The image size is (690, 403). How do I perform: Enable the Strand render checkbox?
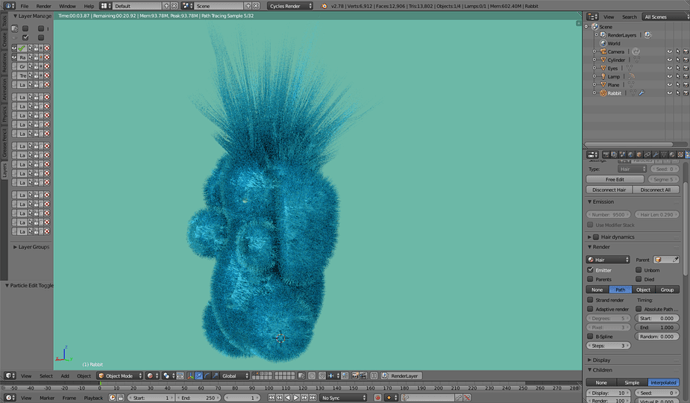click(590, 300)
